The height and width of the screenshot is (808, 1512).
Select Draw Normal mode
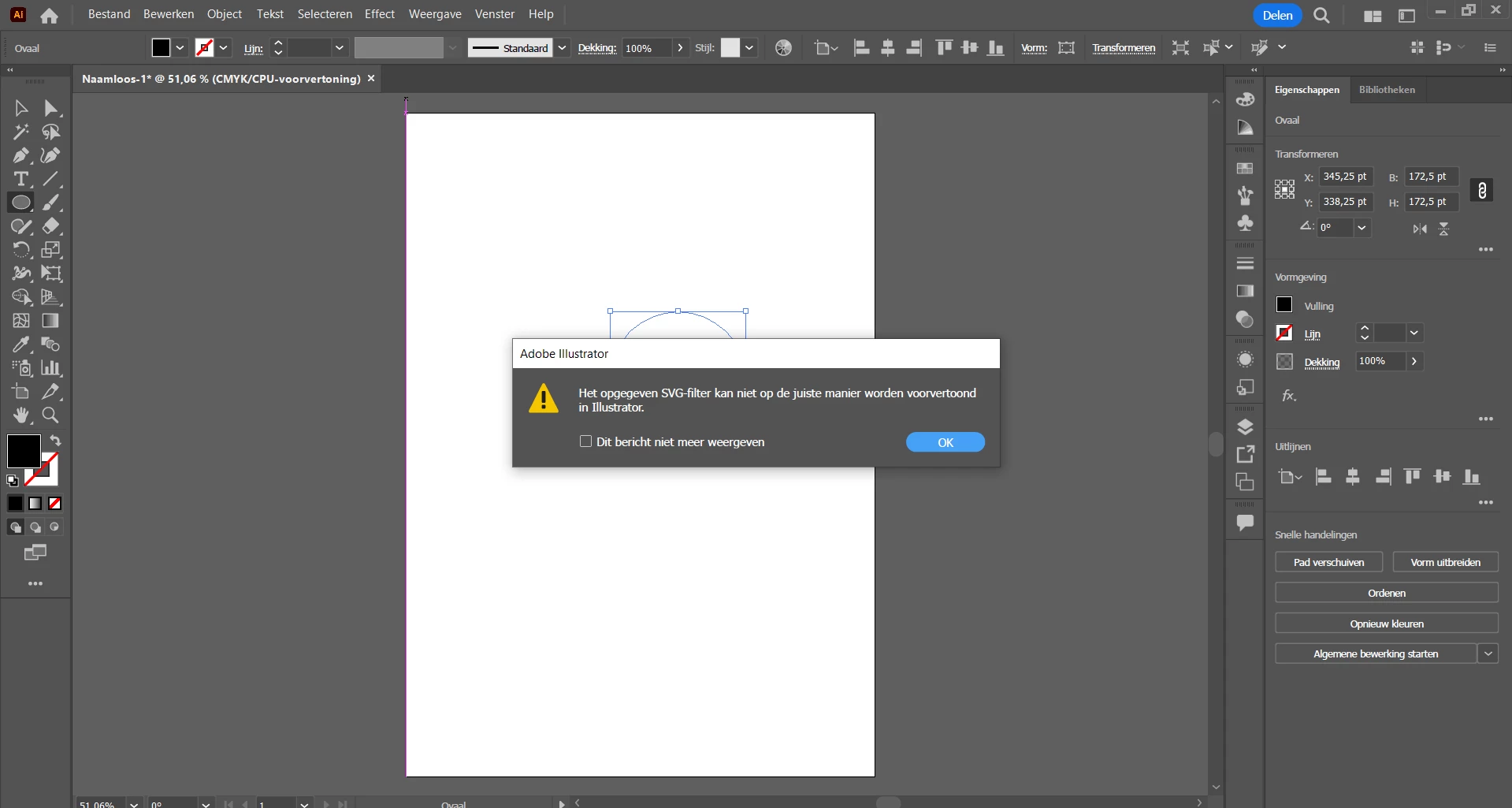[16, 527]
